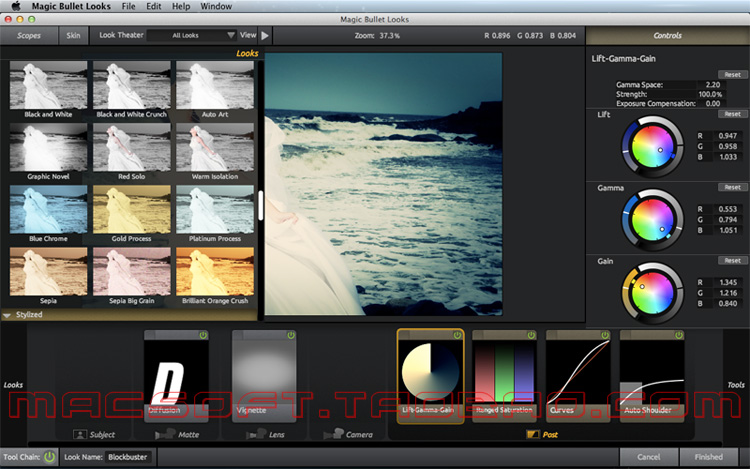750x469 pixels.
Task: Select the Vignette tool card
Action: coord(264,376)
